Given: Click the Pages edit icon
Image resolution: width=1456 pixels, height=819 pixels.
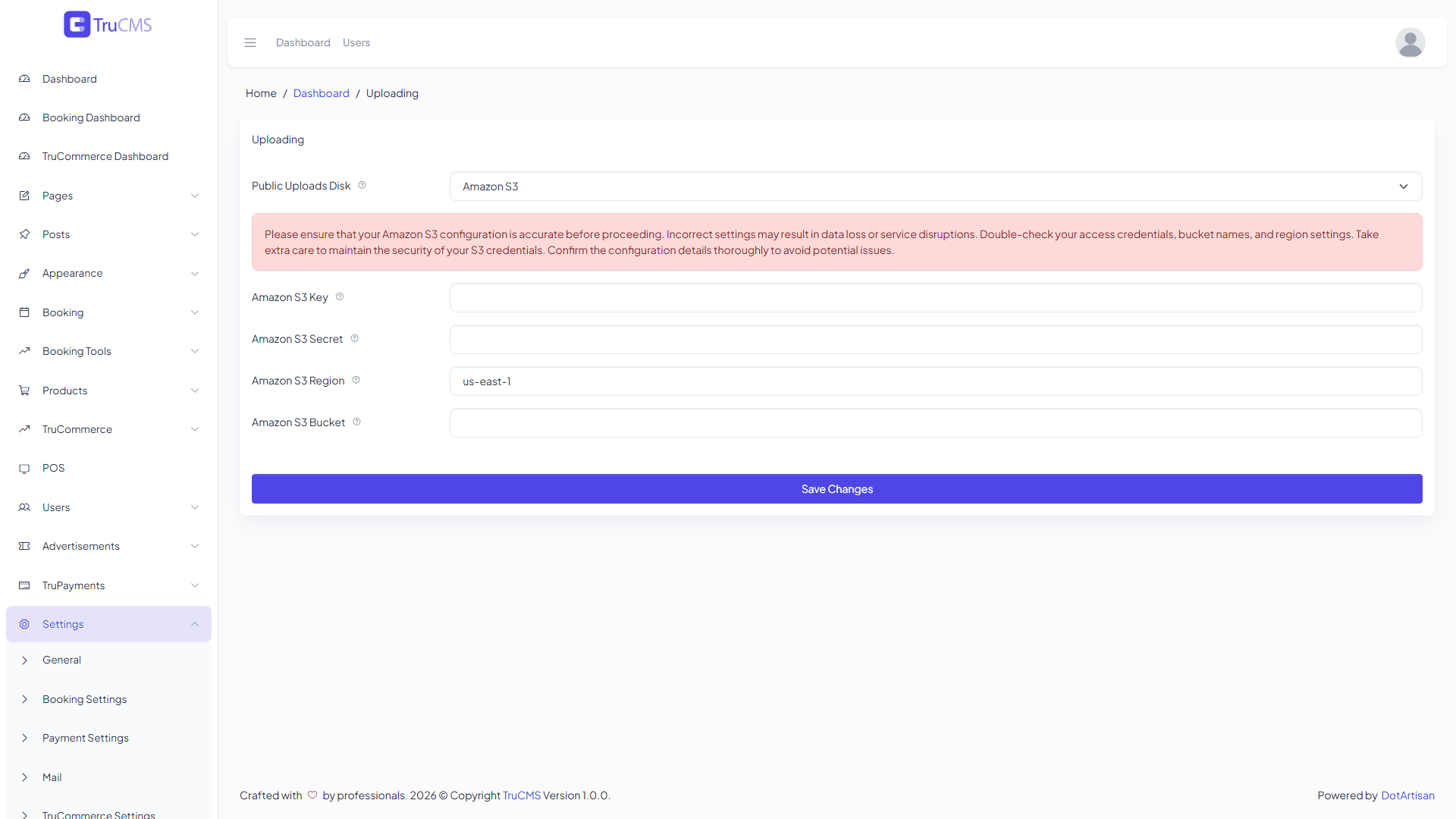Looking at the screenshot, I should click(x=24, y=196).
